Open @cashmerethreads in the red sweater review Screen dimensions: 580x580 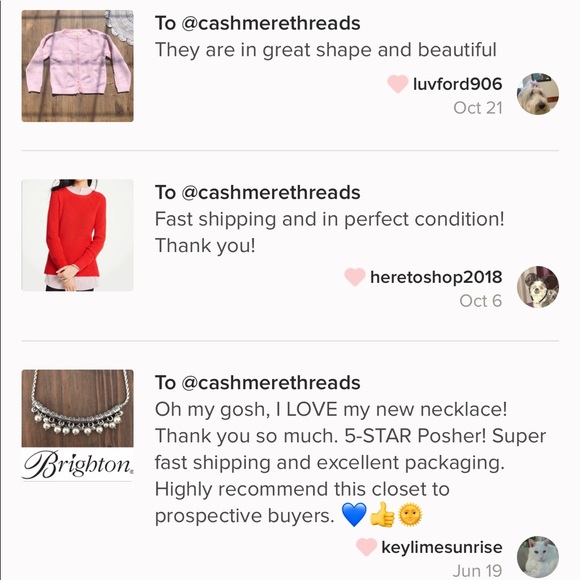point(270,192)
